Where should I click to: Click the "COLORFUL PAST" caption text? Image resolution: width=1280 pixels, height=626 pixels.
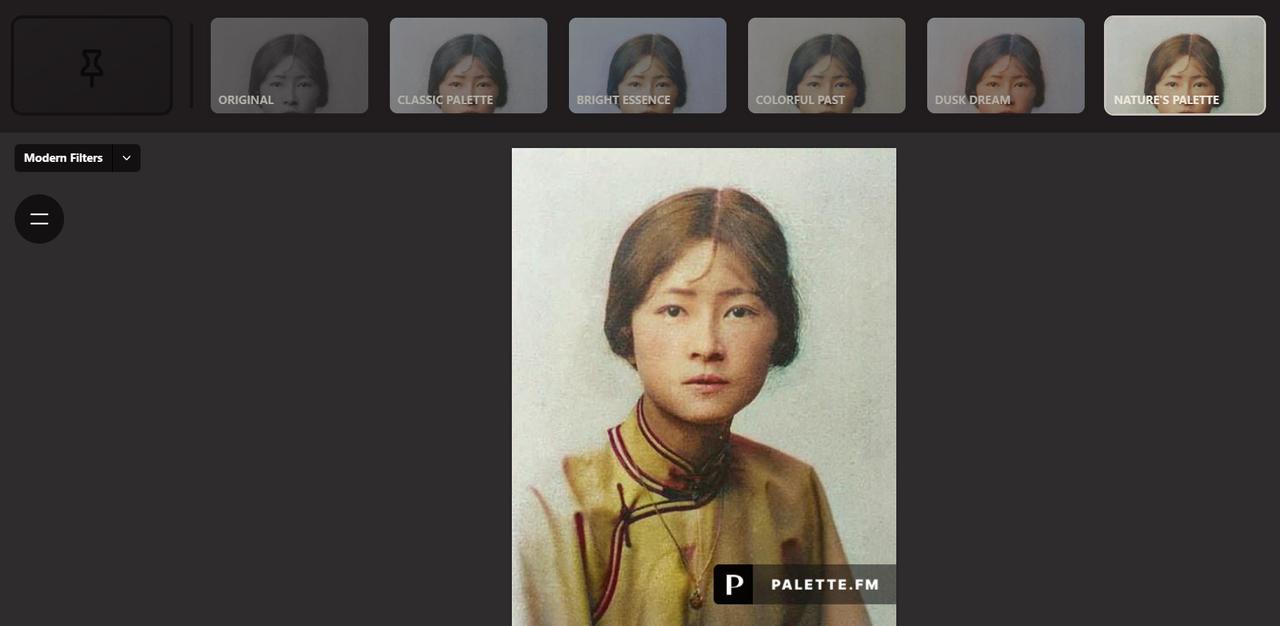click(800, 100)
